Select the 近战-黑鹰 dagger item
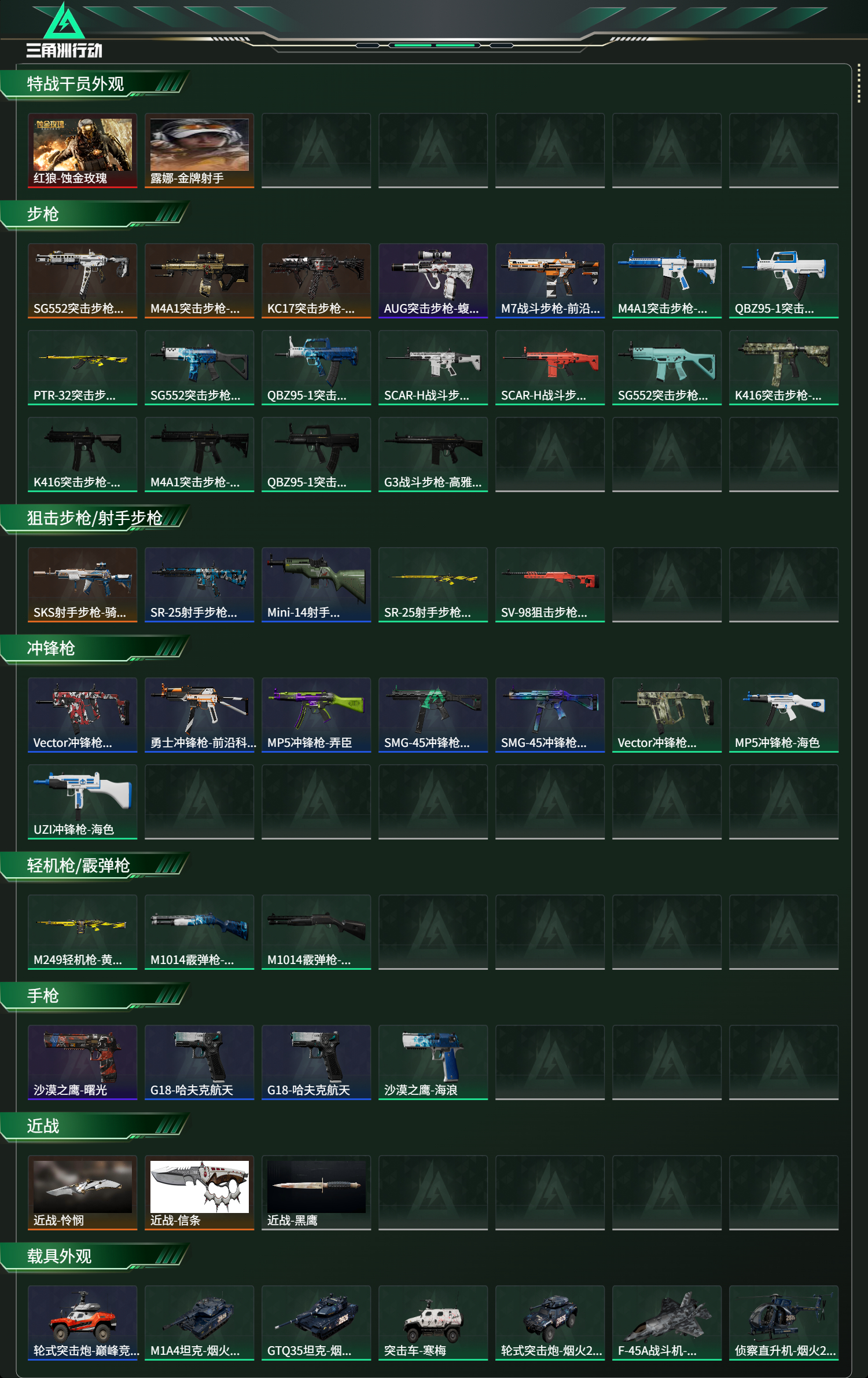 tap(317, 1193)
